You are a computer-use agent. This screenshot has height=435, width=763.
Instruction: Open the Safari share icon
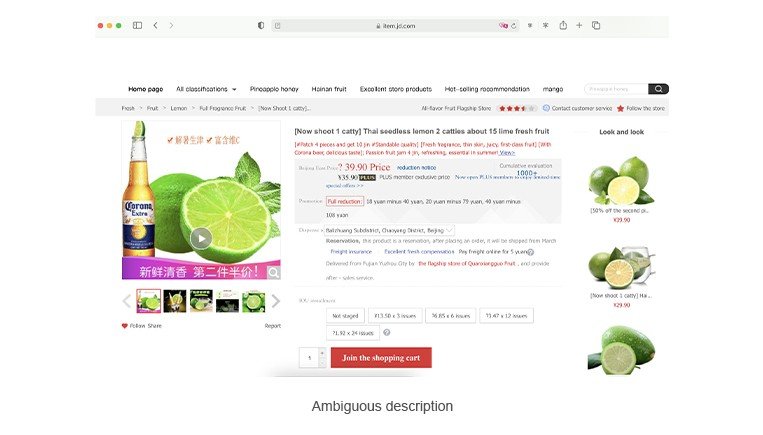coord(563,25)
